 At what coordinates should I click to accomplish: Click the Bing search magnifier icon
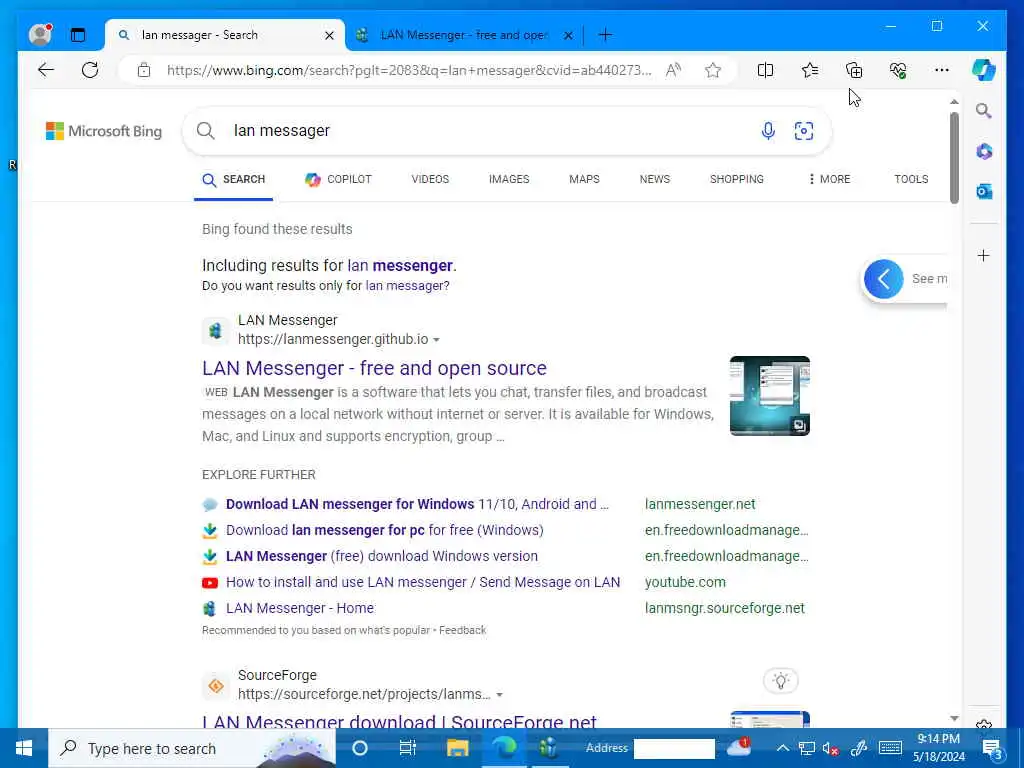coord(206,131)
